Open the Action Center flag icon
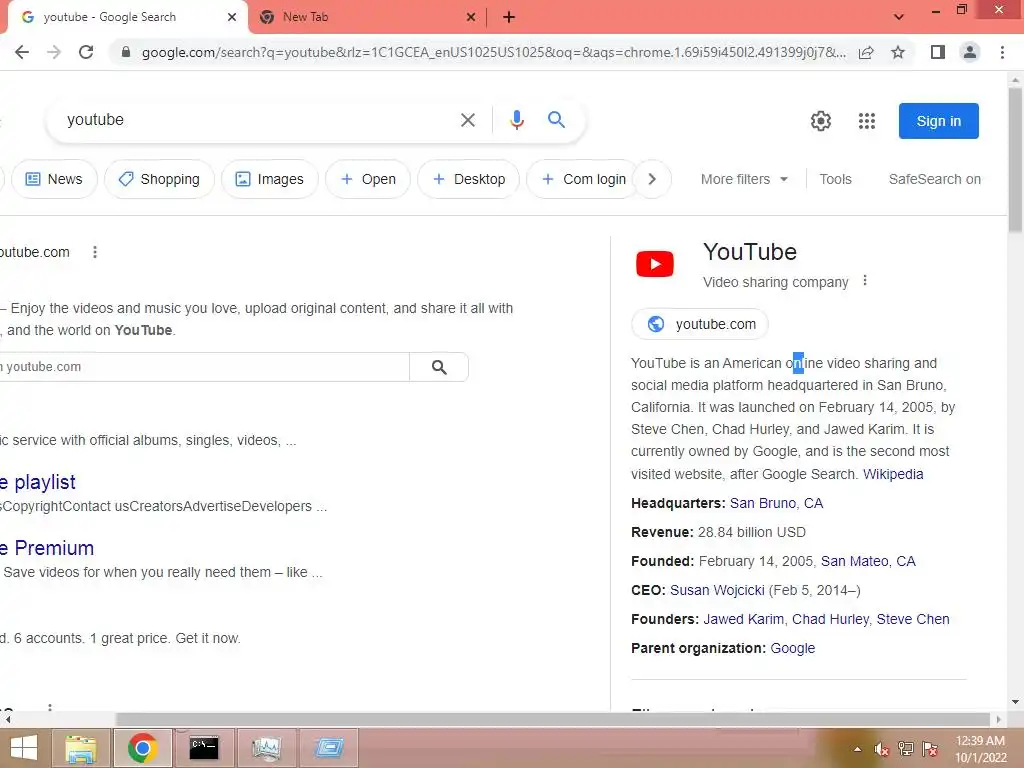 tap(930, 749)
